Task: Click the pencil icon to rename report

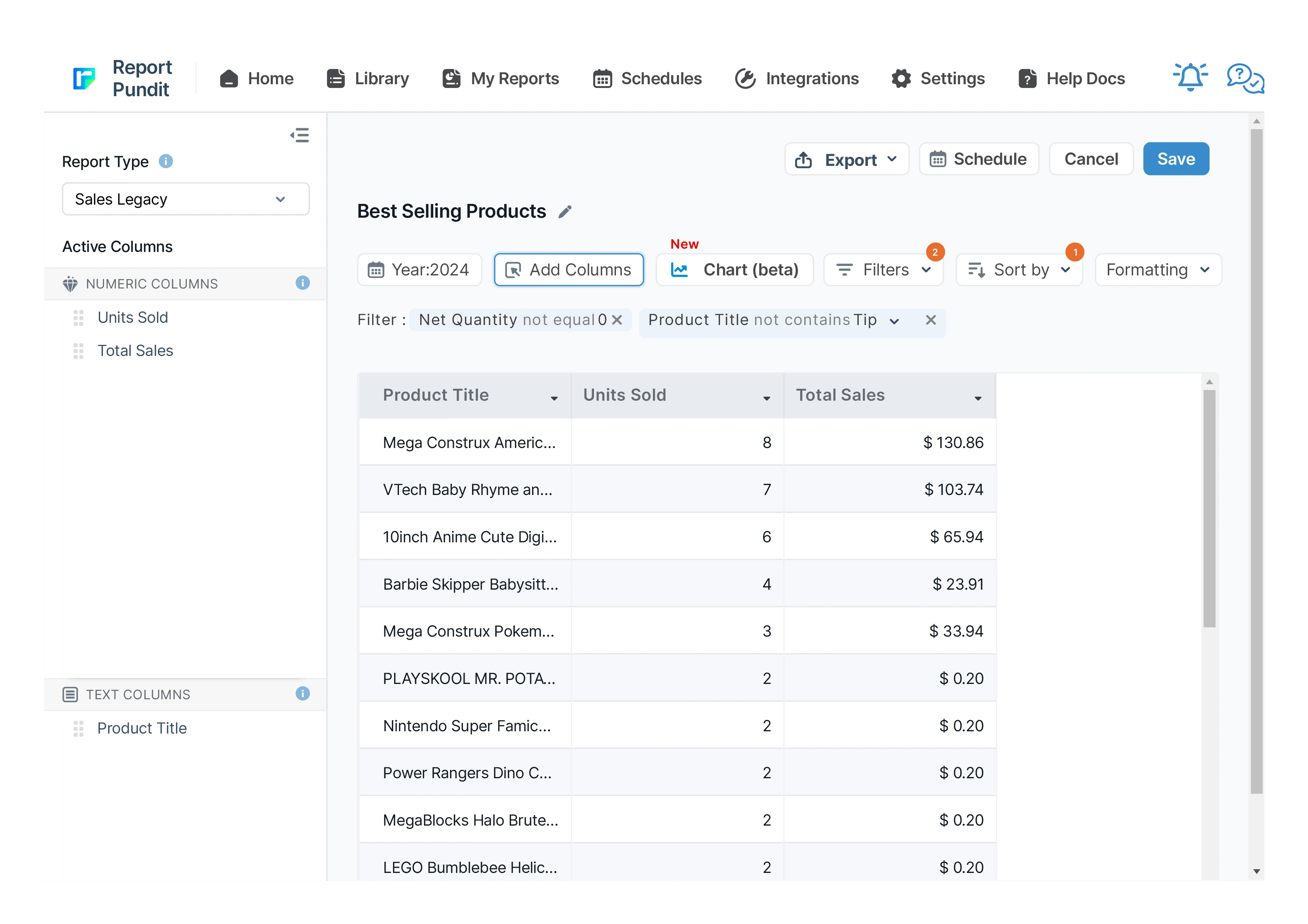Action: click(x=565, y=212)
